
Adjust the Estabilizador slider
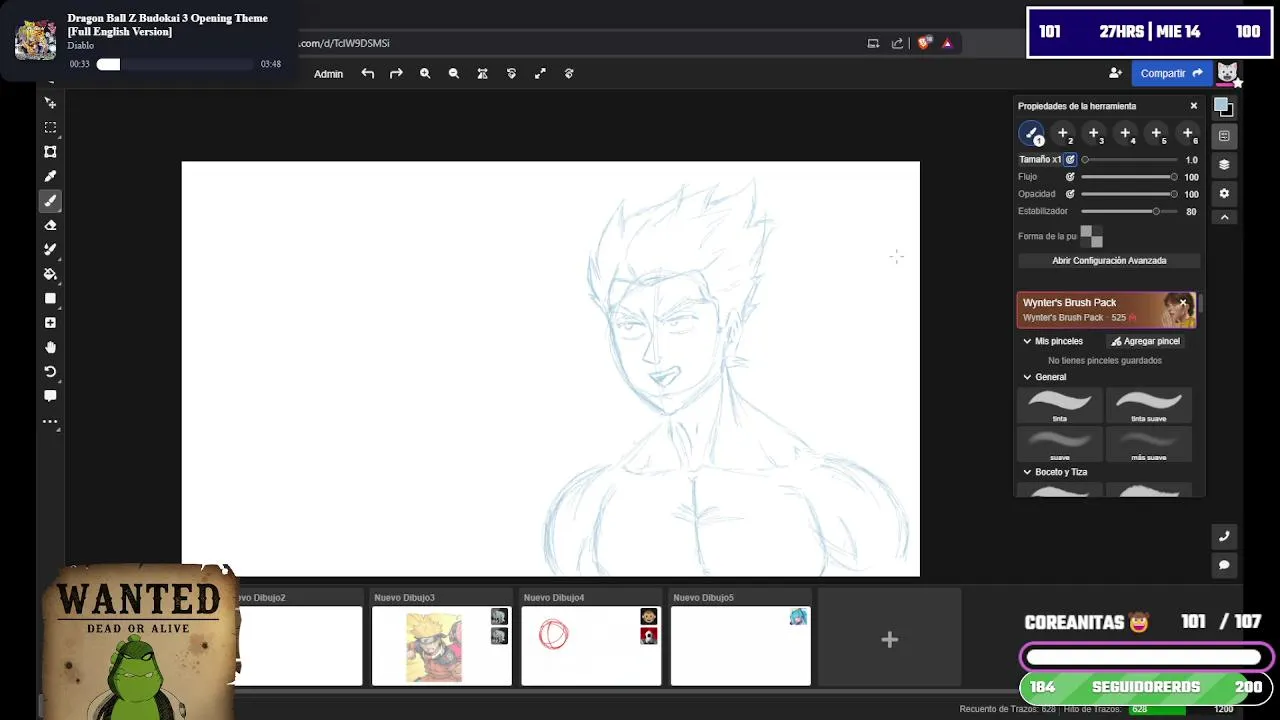tap(1130, 211)
